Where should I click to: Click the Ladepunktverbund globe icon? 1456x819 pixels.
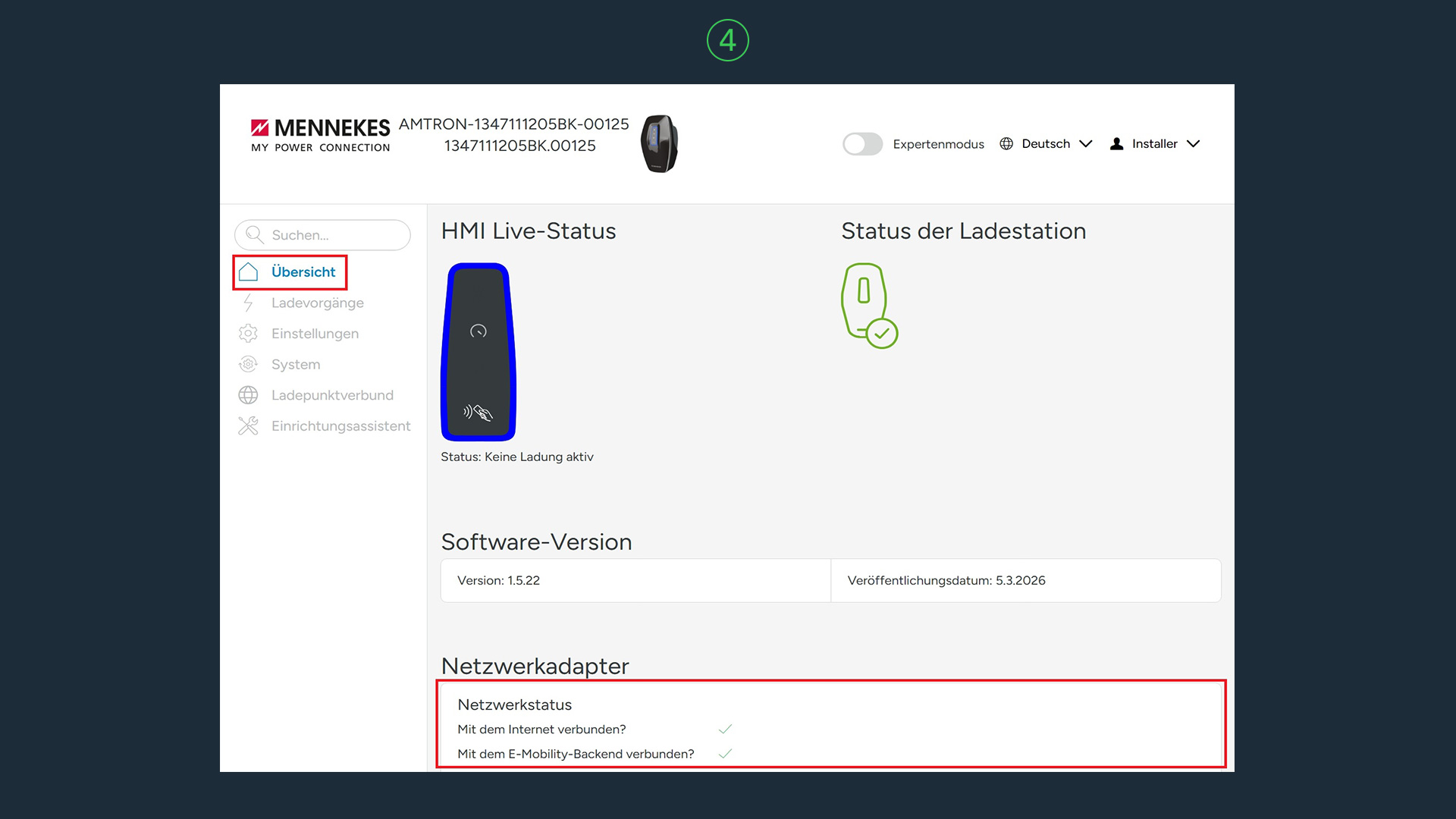pyautogui.click(x=248, y=395)
